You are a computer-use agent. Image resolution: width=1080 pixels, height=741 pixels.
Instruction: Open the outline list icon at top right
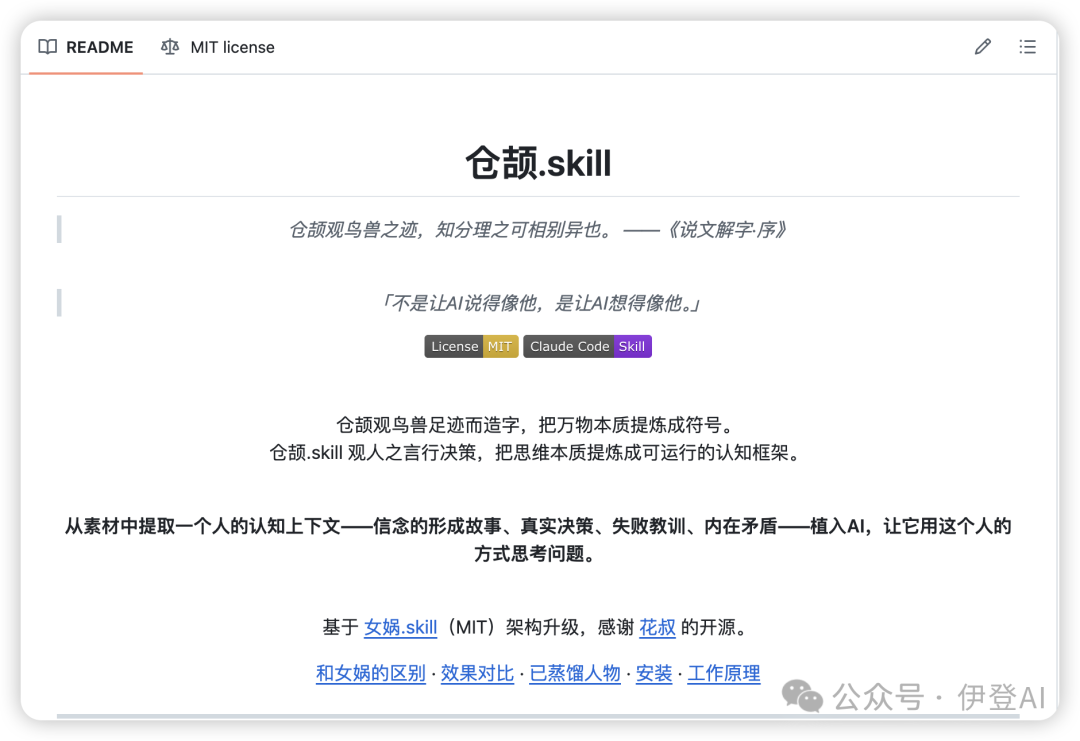point(1027,46)
